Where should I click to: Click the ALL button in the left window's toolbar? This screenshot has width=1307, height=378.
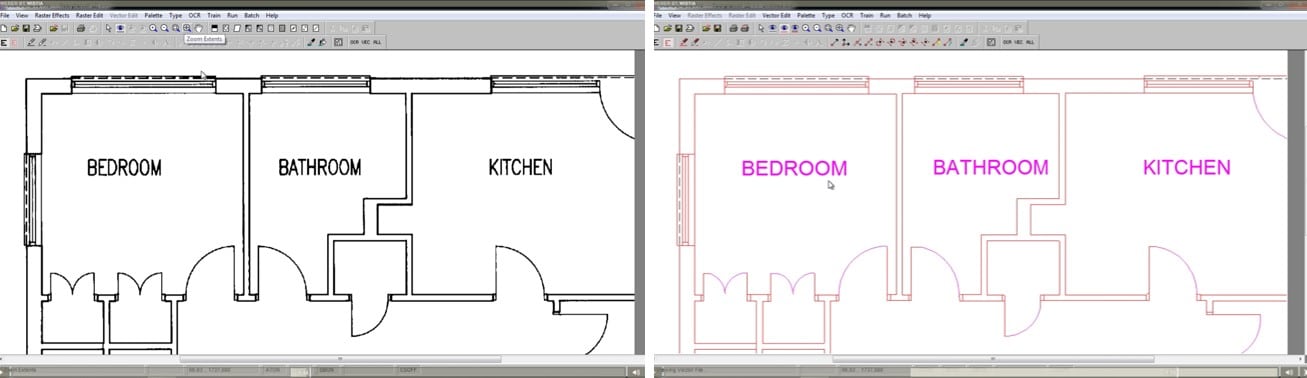(x=377, y=42)
